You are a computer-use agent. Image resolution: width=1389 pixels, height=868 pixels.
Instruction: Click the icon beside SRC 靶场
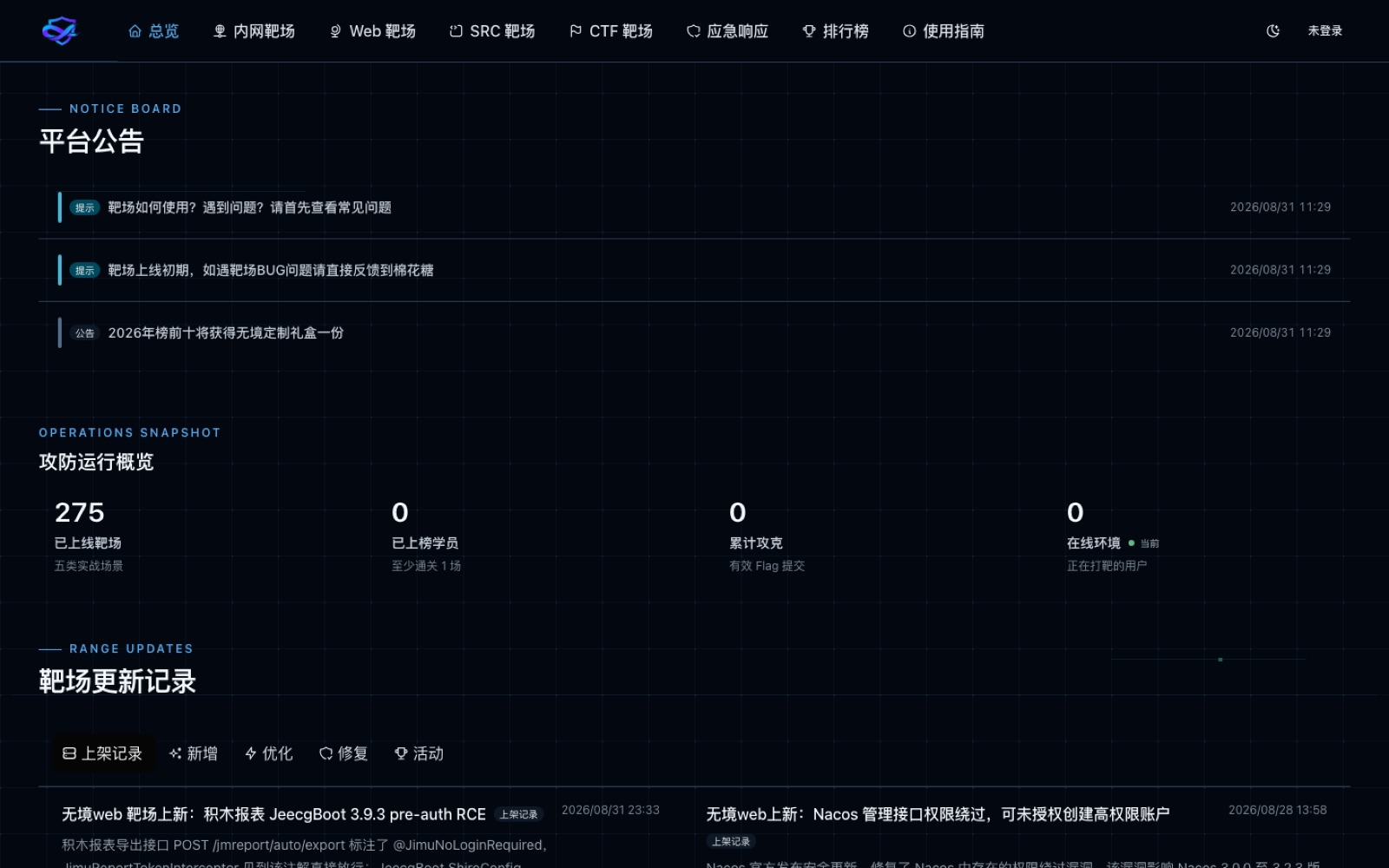[x=456, y=31]
